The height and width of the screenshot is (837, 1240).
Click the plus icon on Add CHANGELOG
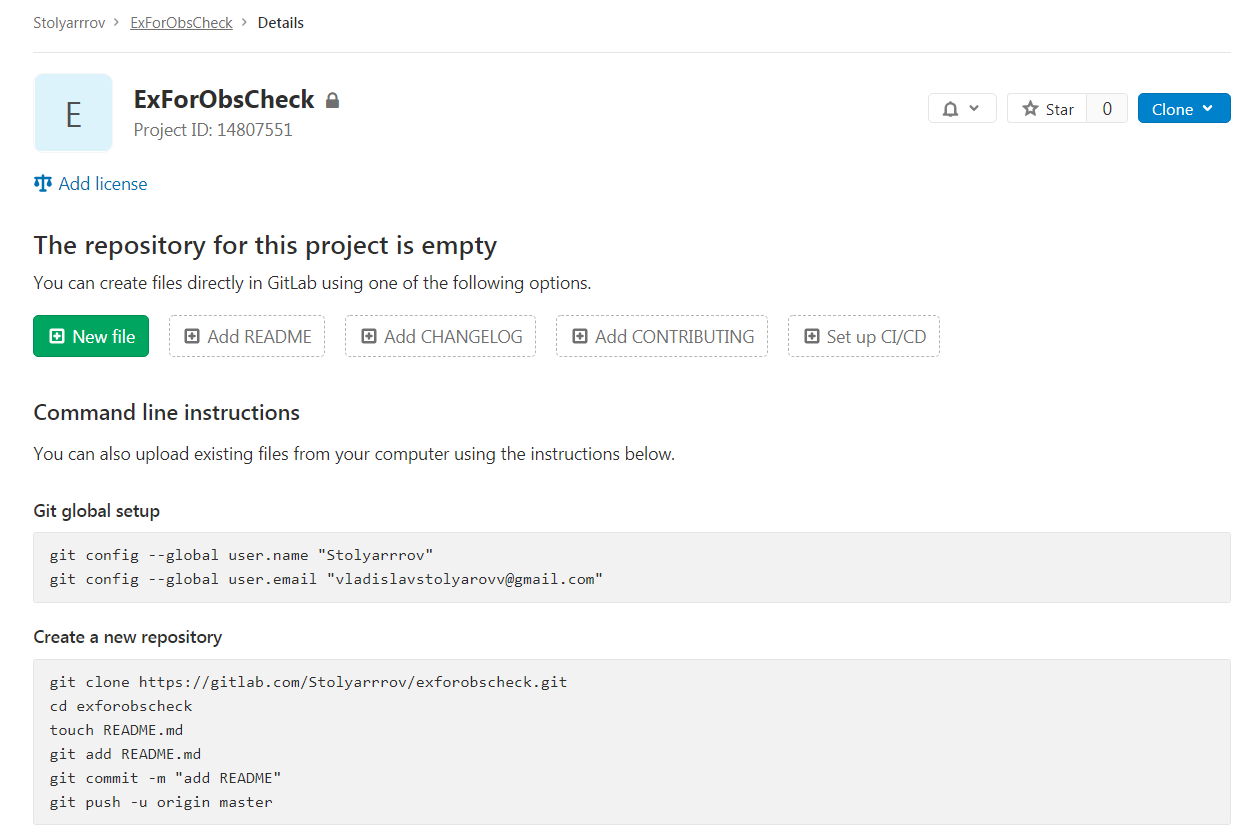tap(368, 337)
